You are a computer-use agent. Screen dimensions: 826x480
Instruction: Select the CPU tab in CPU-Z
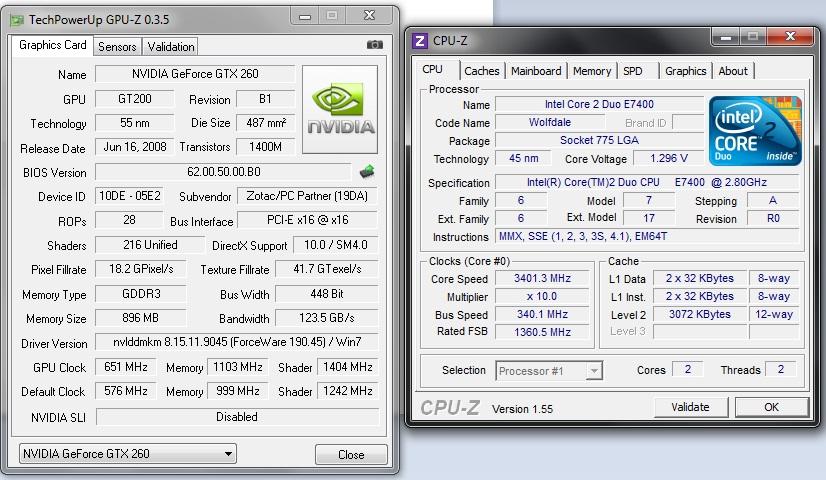click(432, 69)
